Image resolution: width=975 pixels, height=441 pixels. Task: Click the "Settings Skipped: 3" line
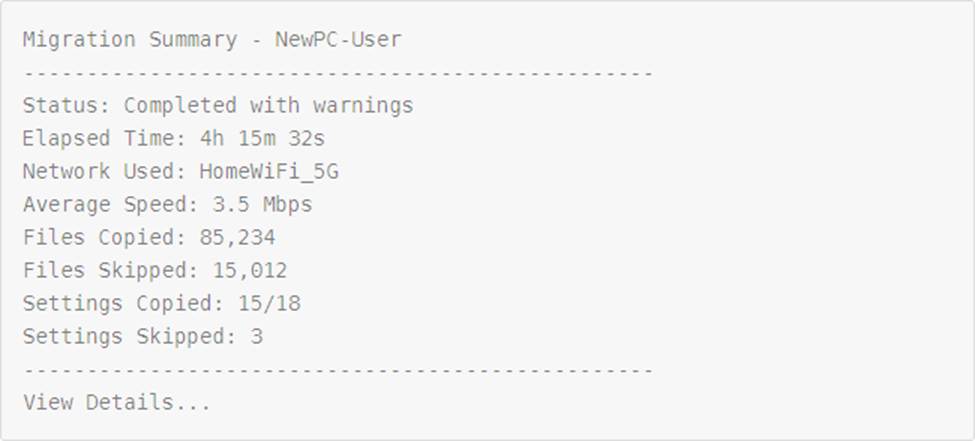click(x=142, y=337)
